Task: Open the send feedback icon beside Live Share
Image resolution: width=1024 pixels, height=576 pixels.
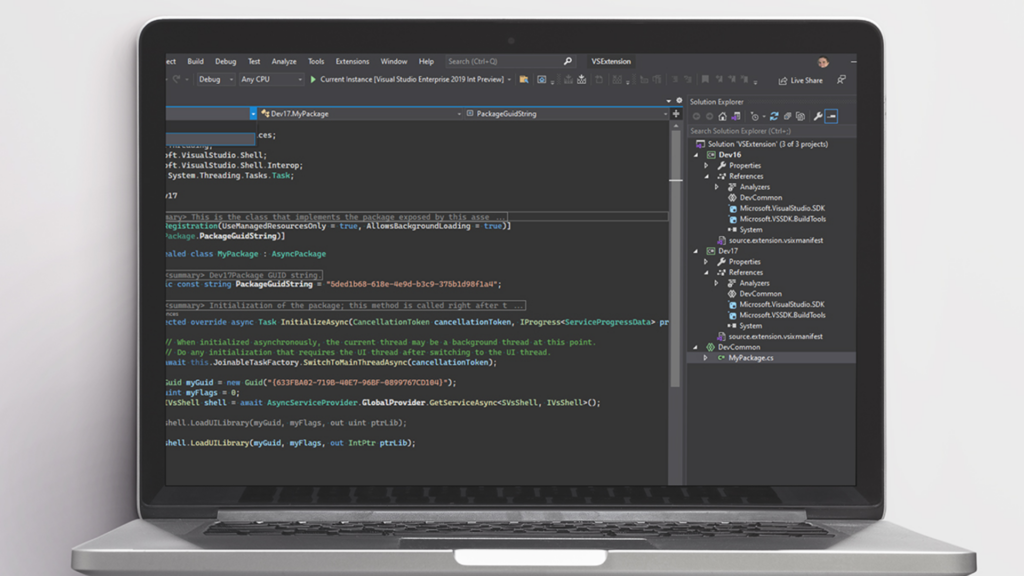Action: pos(841,80)
